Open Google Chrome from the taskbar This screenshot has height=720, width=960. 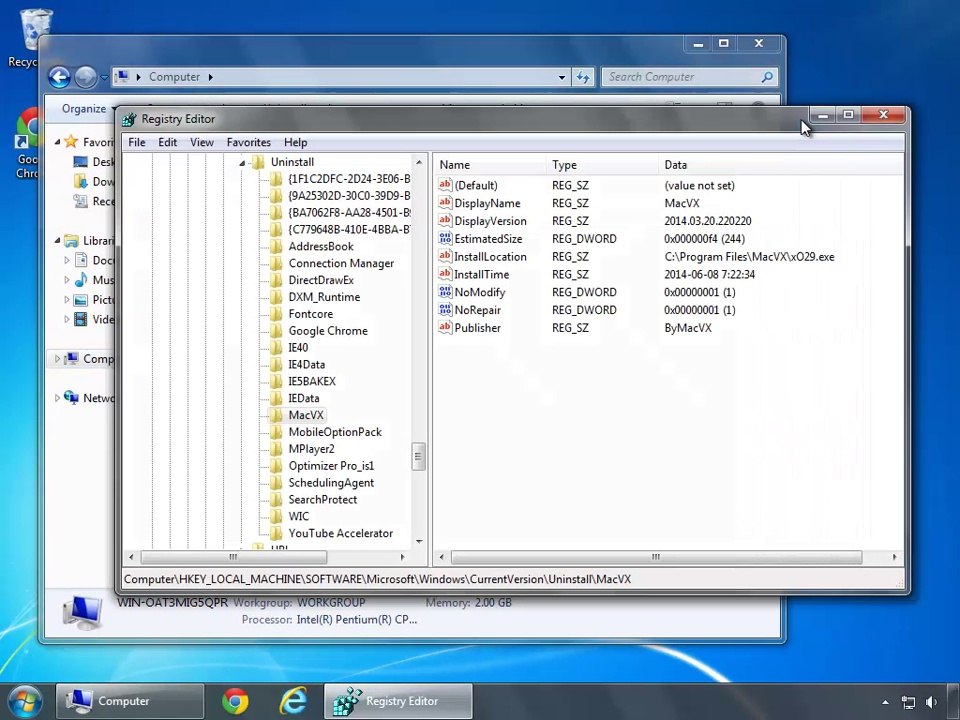pyautogui.click(x=235, y=701)
